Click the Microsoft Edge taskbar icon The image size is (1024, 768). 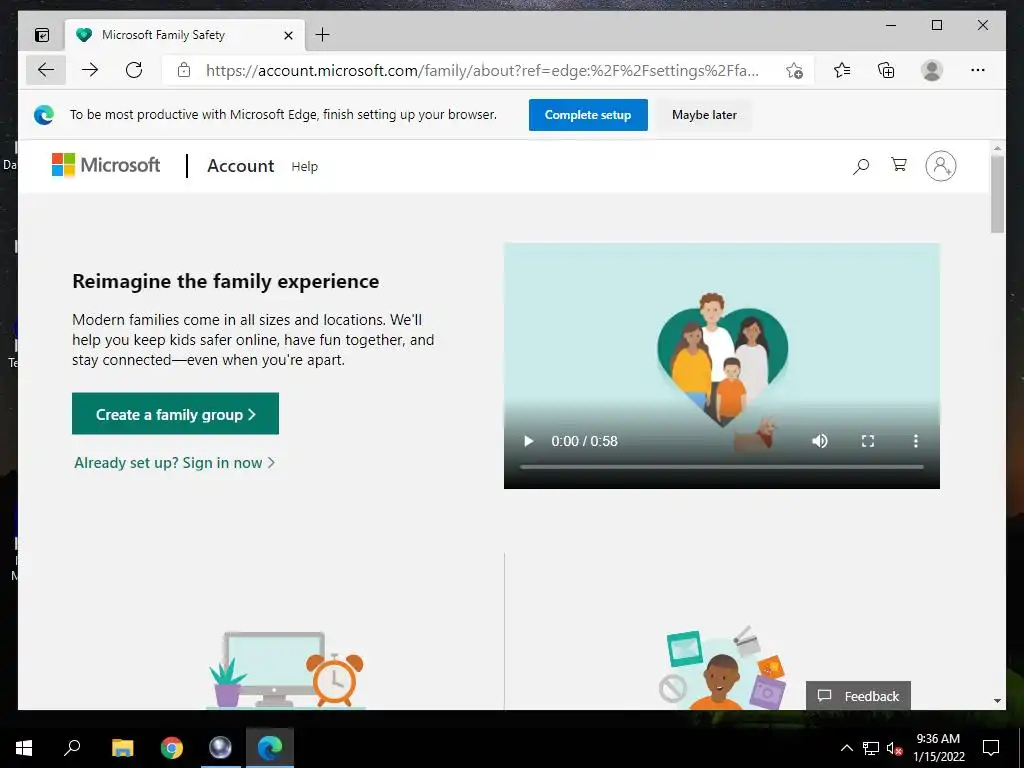click(270, 748)
